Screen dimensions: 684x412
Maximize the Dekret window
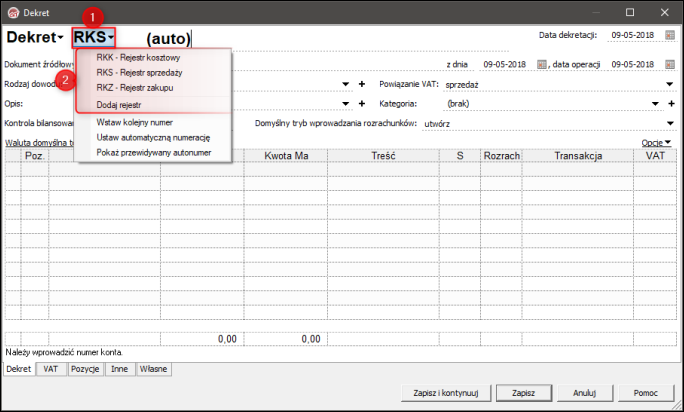(630, 12)
